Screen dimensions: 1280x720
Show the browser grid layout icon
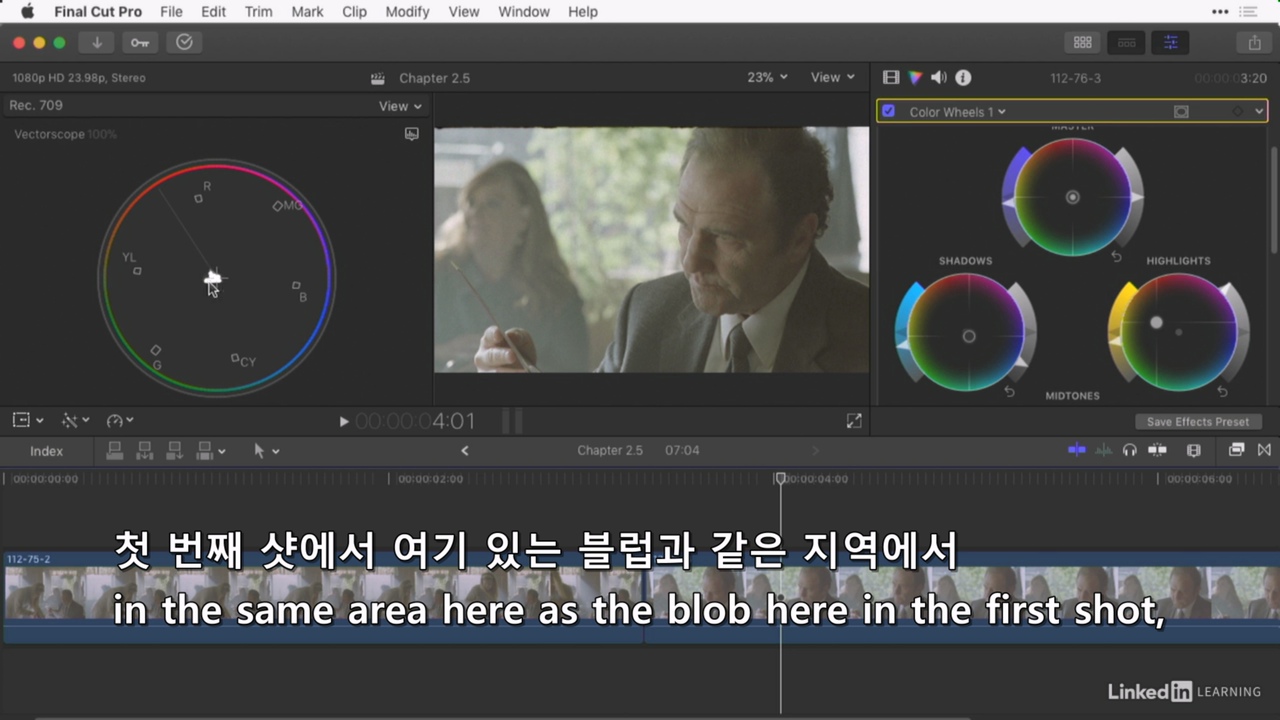[1082, 42]
